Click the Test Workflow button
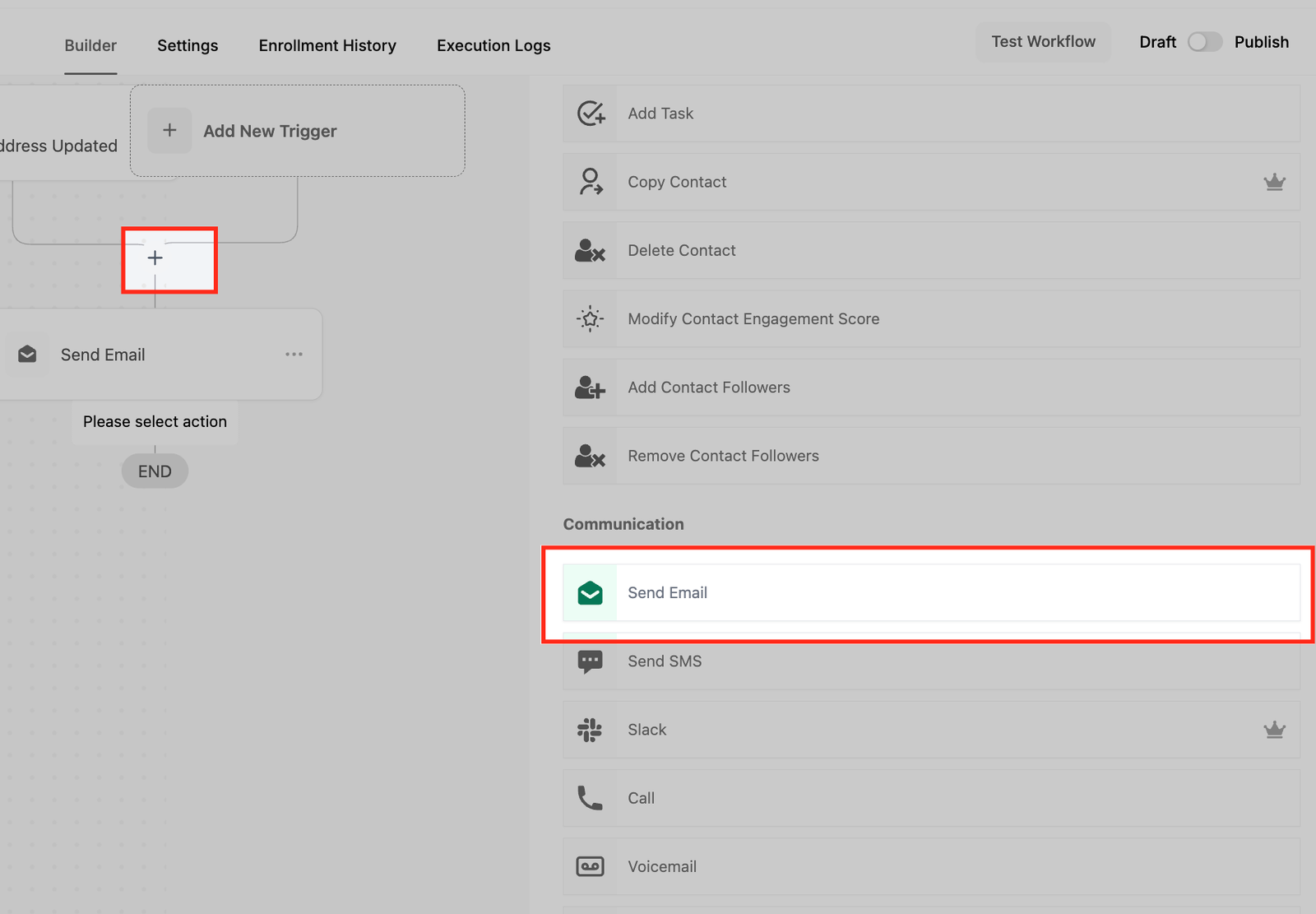The image size is (1316, 914). [x=1043, y=42]
